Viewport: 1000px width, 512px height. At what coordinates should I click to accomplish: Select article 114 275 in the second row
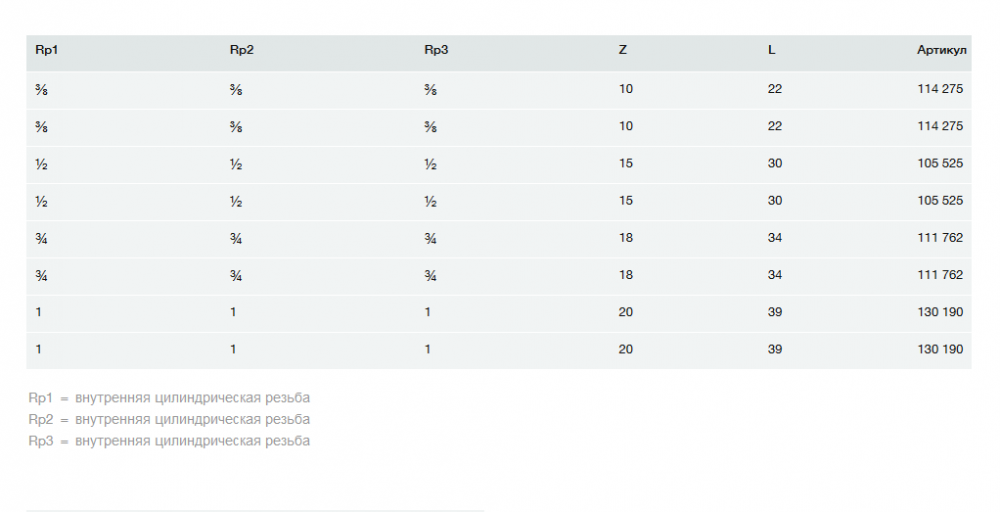click(x=939, y=126)
